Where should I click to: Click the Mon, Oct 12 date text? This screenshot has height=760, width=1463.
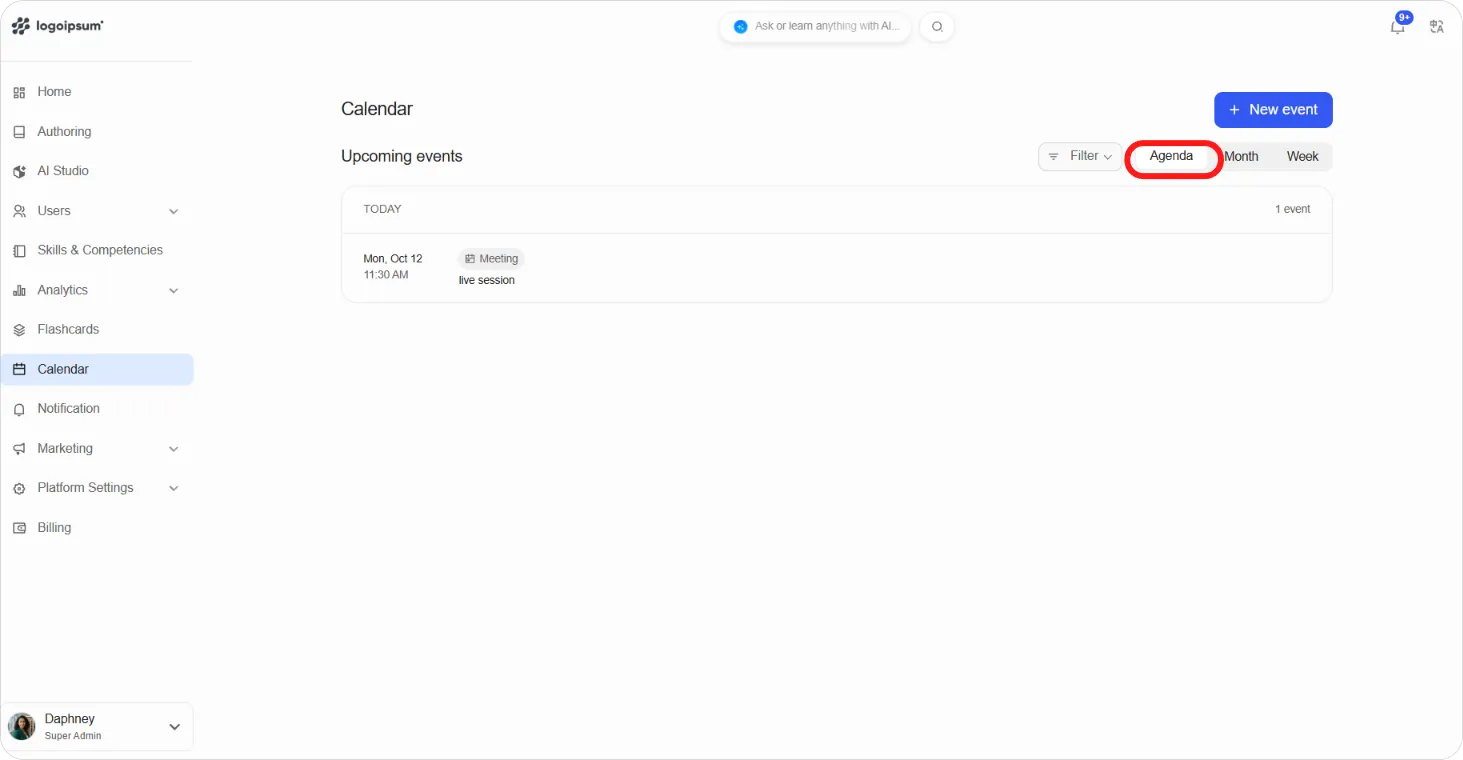393,259
